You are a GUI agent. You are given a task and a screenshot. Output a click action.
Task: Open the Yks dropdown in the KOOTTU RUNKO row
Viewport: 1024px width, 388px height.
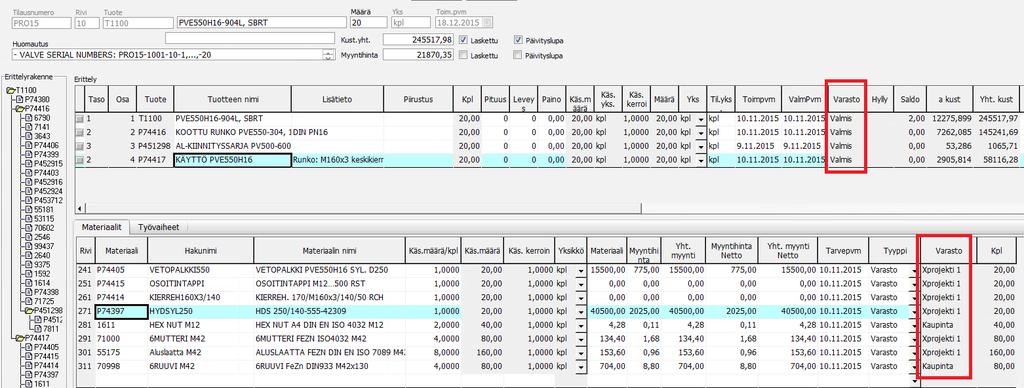point(701,134)
